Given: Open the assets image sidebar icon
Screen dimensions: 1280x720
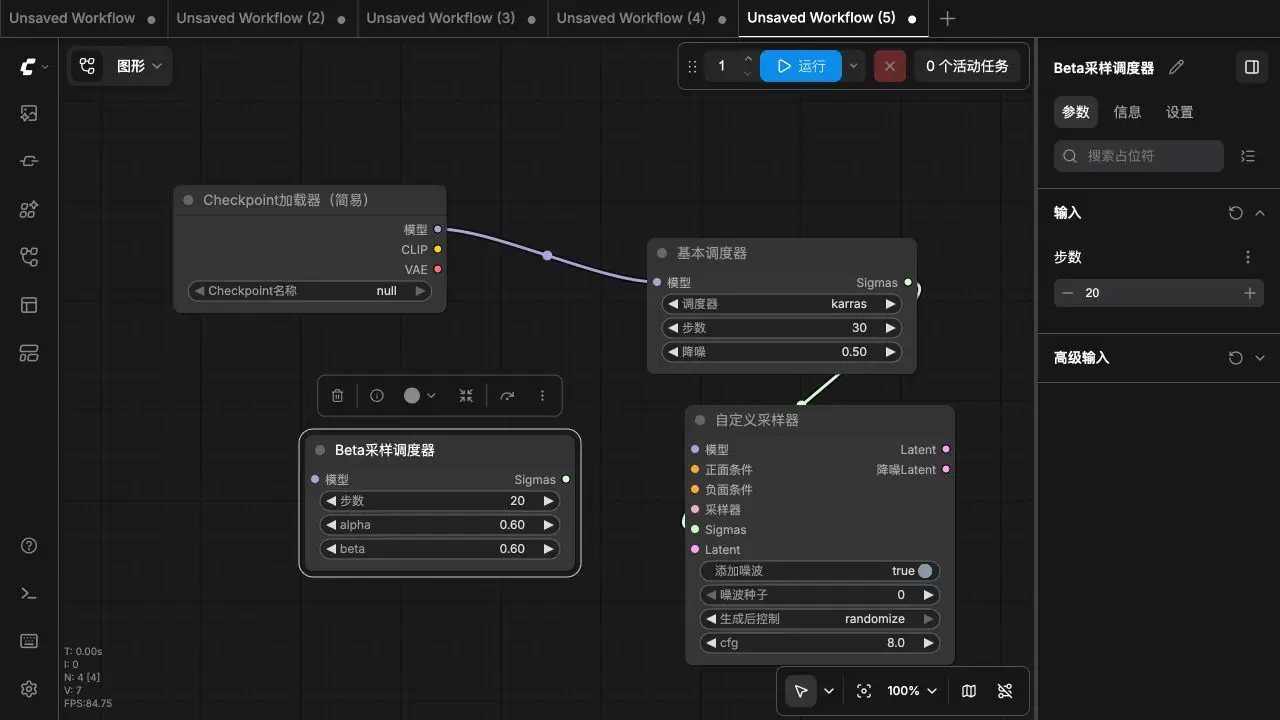Looking at the screenshot, I should click(29, 114).
